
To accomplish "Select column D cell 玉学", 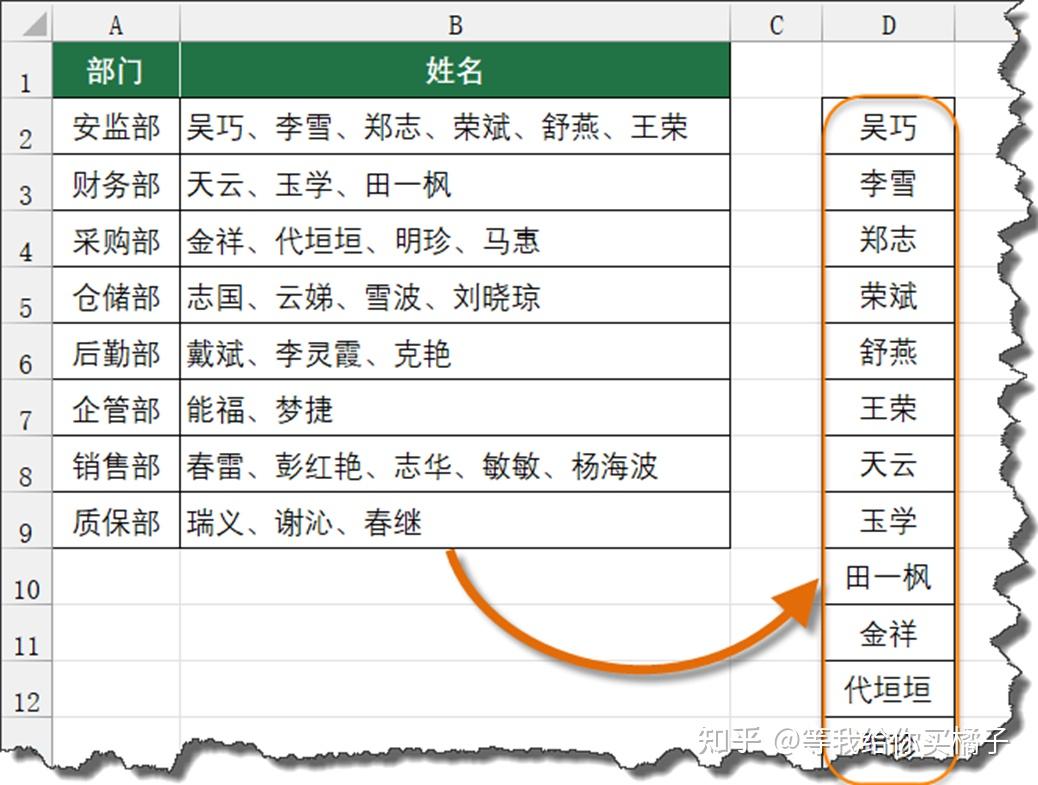I will pos(888,520).
